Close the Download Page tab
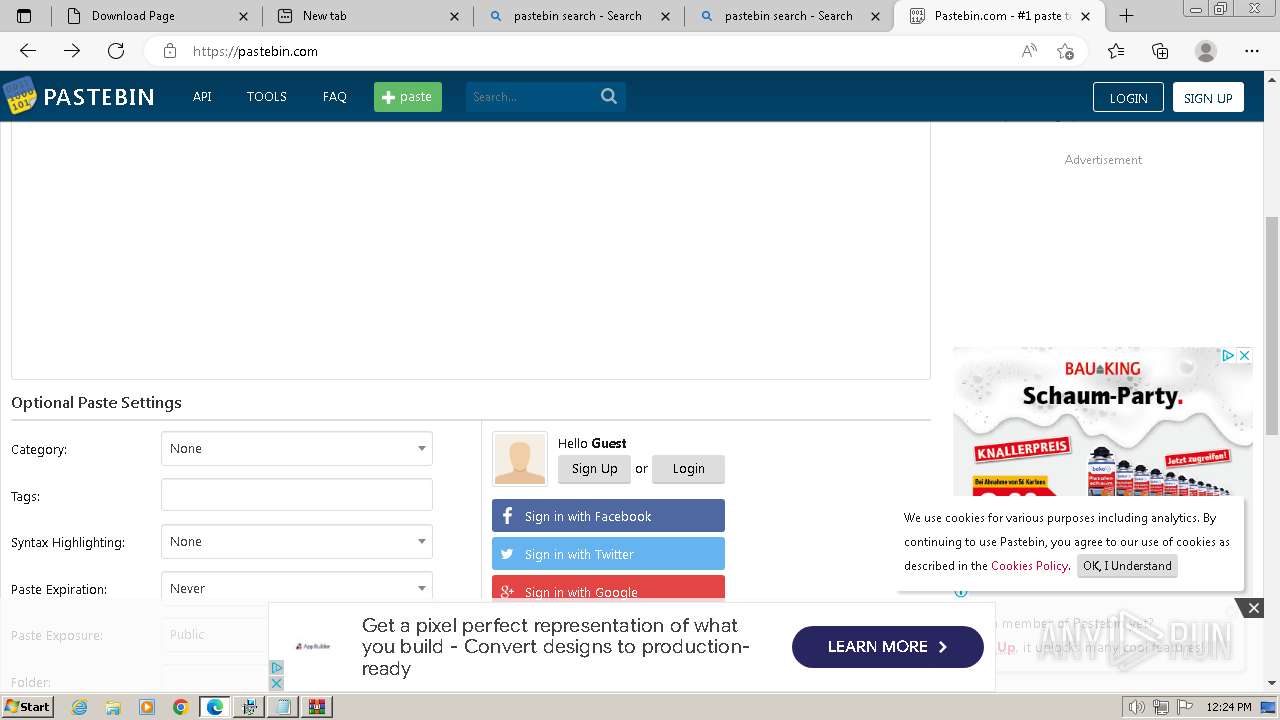This screenshot has width=1280, height=720. (x=243, y=16)
